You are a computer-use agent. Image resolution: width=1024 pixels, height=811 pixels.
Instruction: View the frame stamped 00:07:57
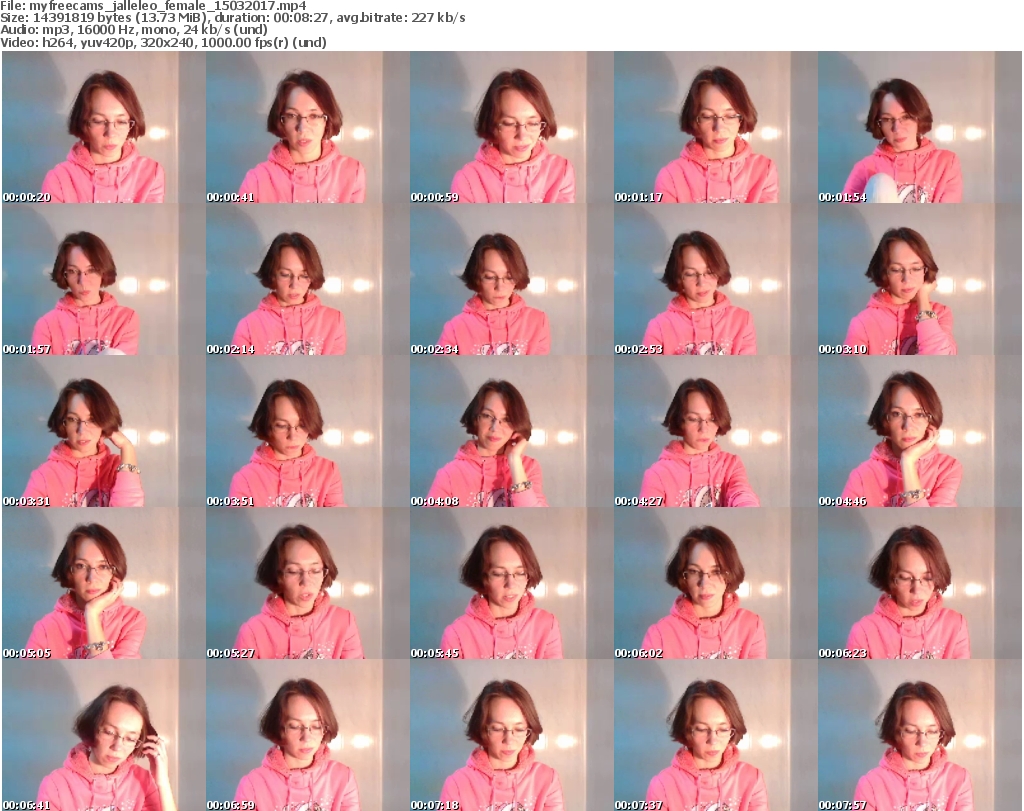[x=920, y=735]
